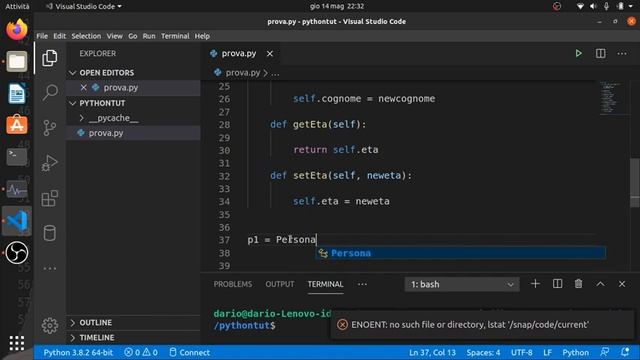This screenshot has width=640, height=360.
Task: Open editor More Actions menu
Action: pyautogui.click(x=622, y=53)
